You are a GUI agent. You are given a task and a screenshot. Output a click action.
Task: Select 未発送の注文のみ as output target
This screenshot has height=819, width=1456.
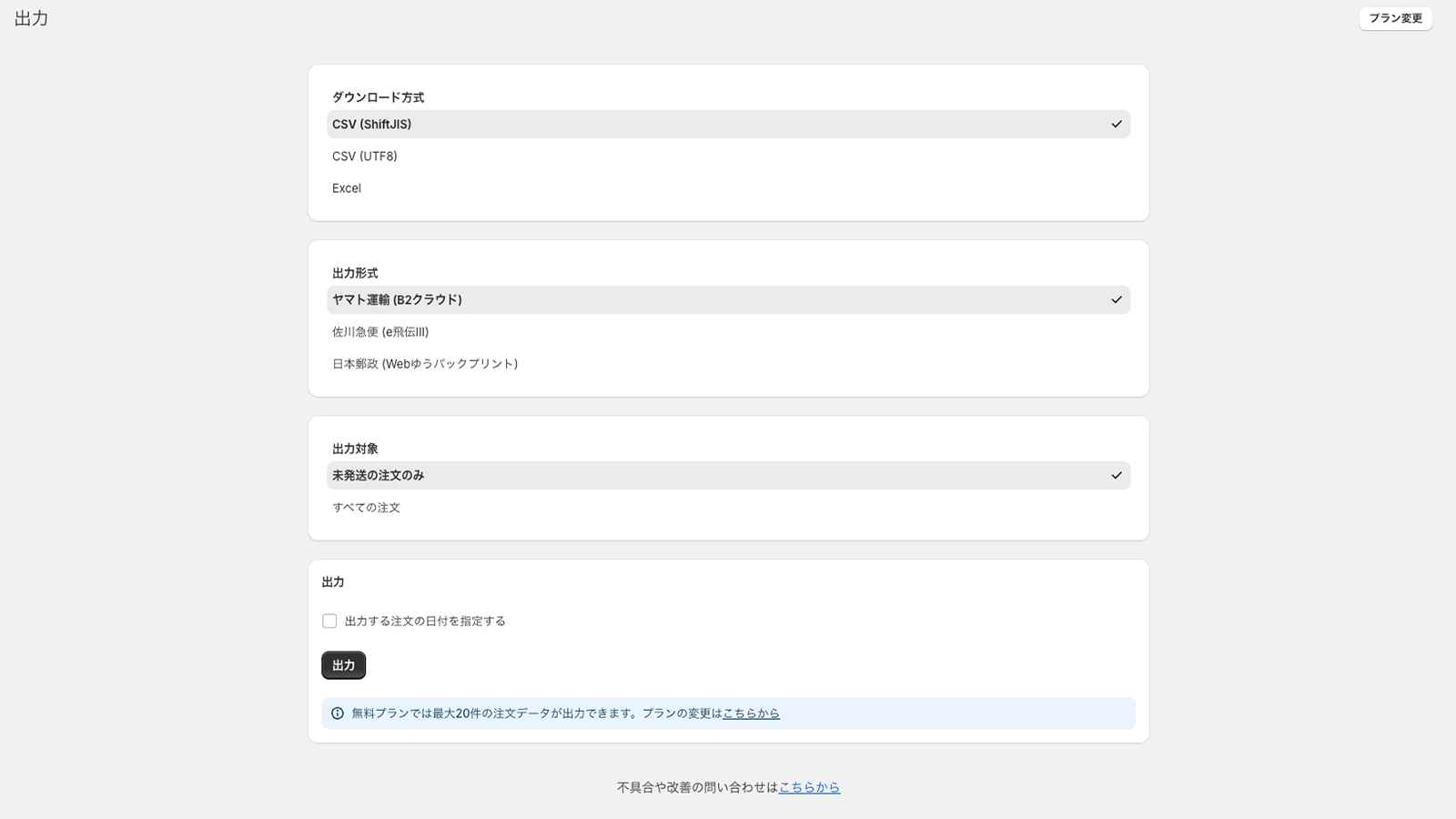click(728, 476)
